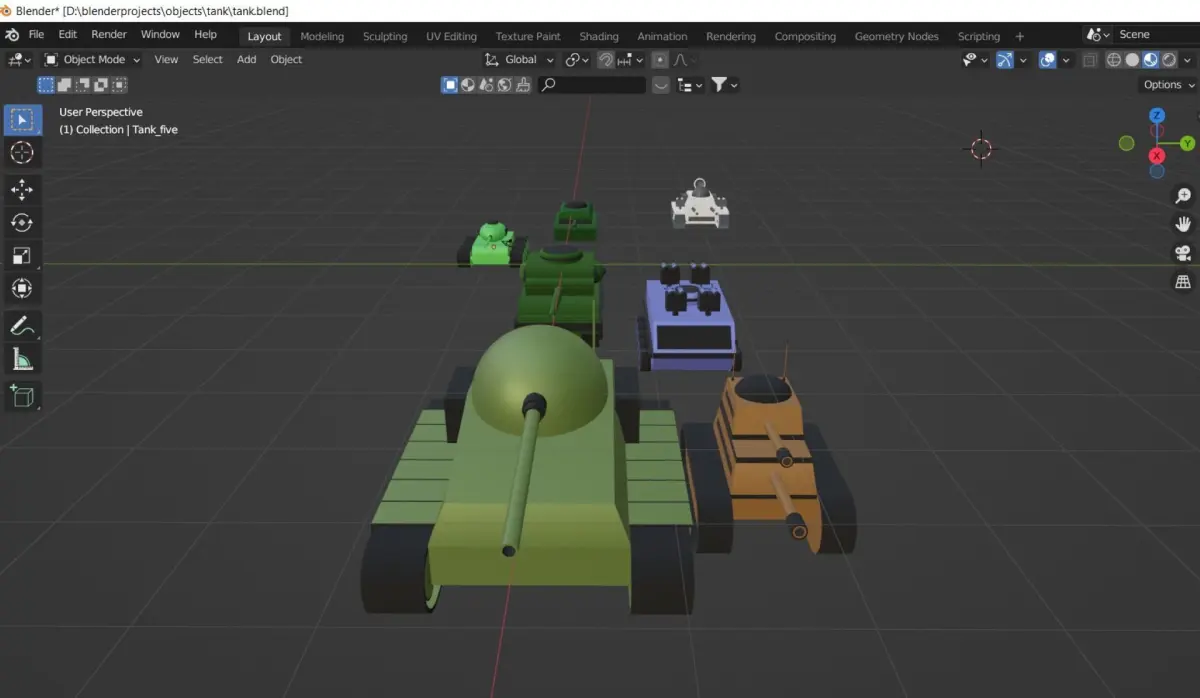Viewport: 1200px width, 698px height.
Task: Click the Zoom magnifier viewport icon
Action: coord(1183,196)
